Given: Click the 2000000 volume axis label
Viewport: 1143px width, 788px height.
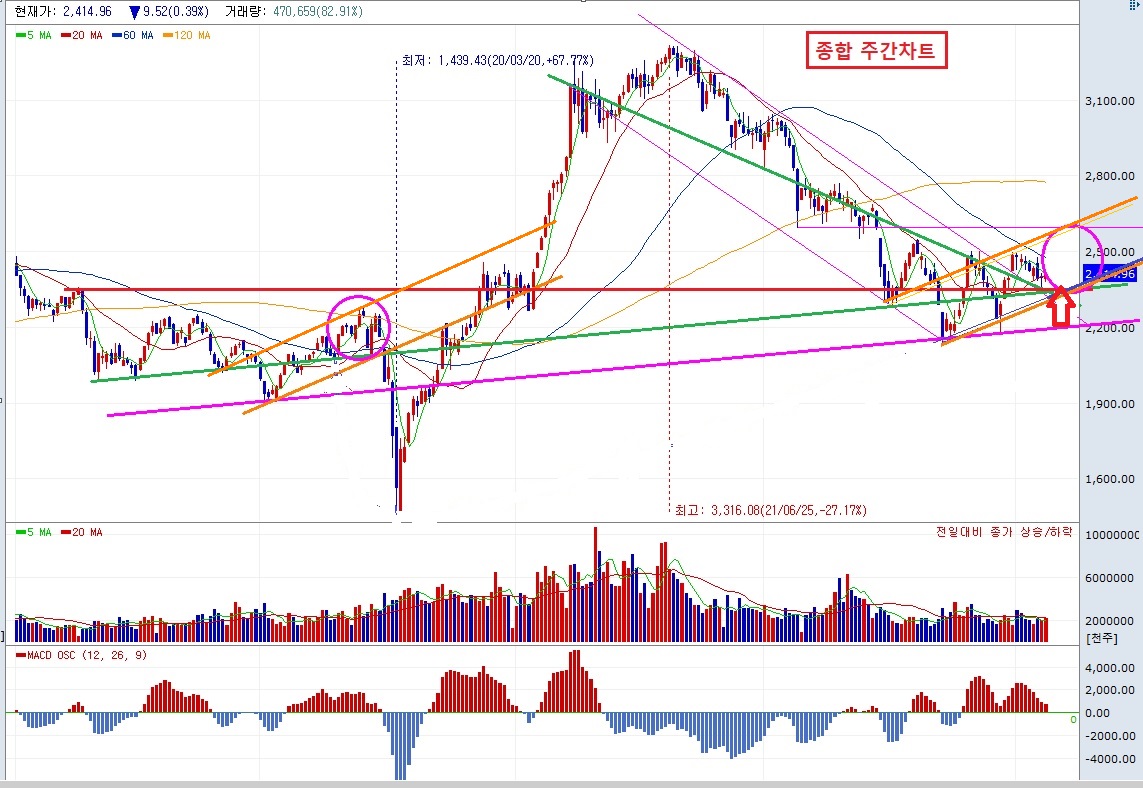Looking at the screenshot, I should (1109, 620).
